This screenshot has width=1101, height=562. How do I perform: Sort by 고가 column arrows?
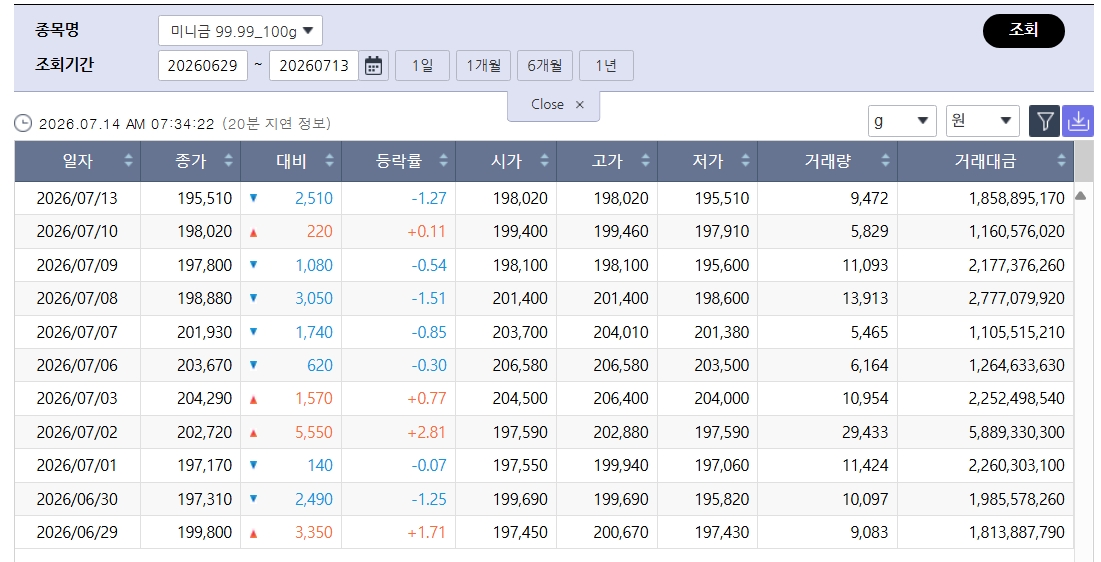tap(645, 161)
